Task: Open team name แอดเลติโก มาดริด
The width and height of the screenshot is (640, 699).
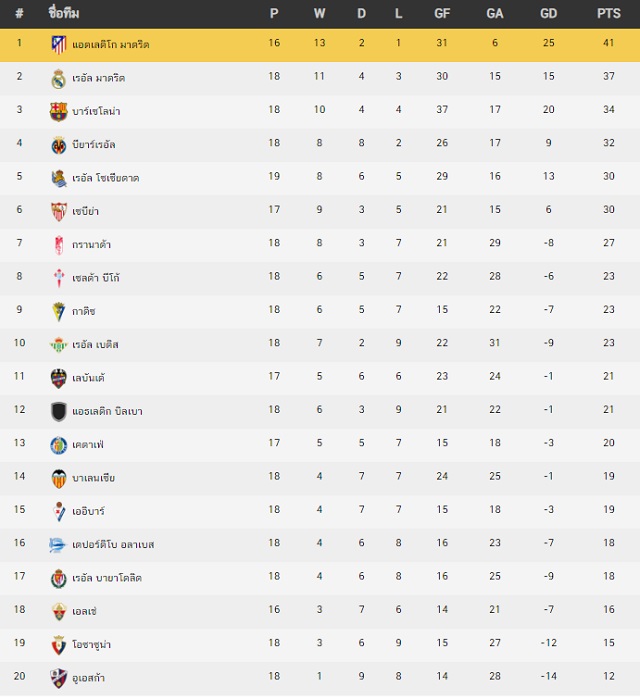Action: 111,45
